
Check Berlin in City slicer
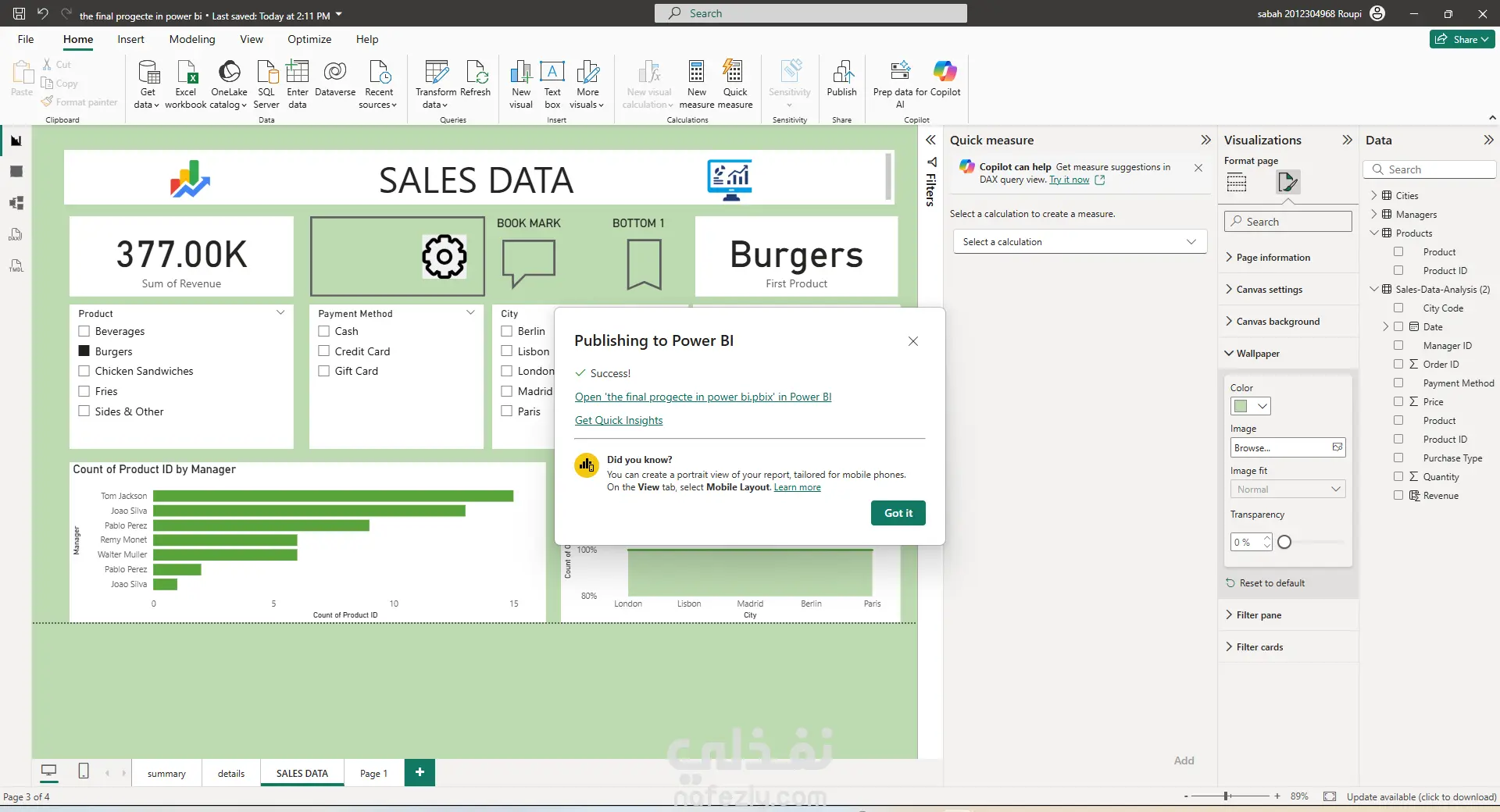(507, 331)
